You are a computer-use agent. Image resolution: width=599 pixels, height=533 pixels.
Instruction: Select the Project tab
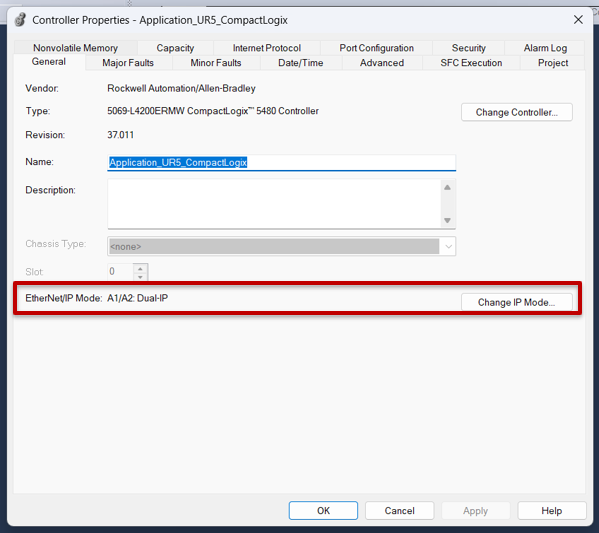pyautogui.click(x=553, y=63)
